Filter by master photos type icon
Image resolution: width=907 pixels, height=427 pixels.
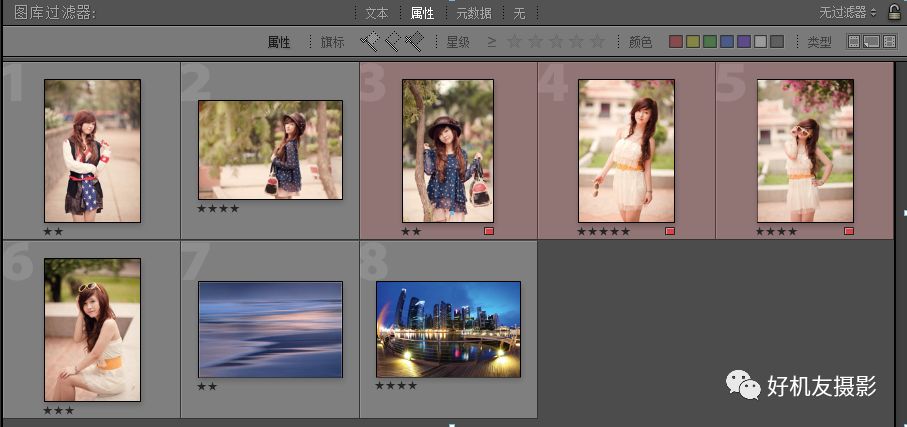tap(854, 42)
